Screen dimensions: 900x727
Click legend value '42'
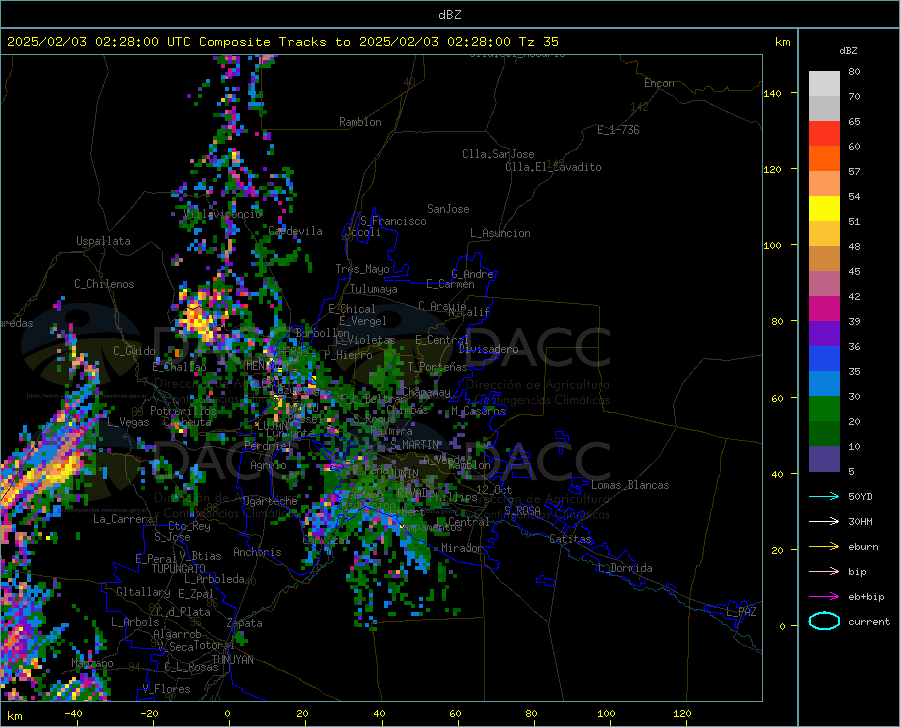854,297
